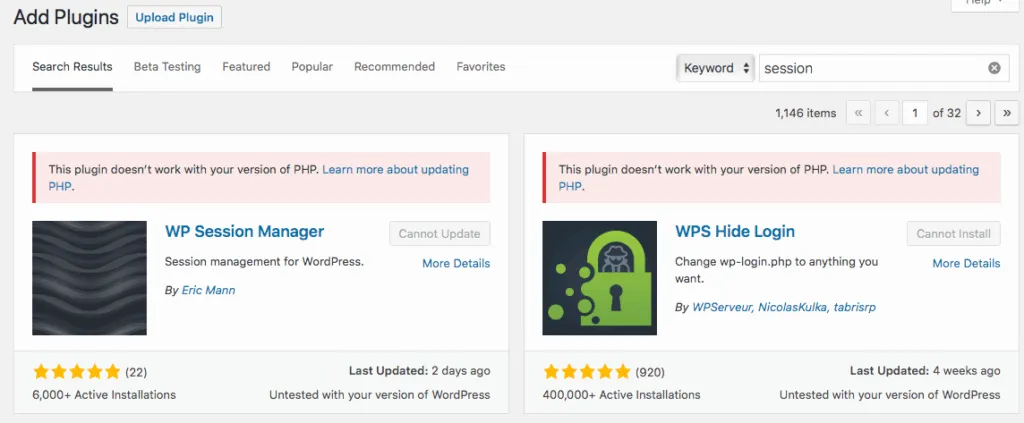
Task: View the Recommended plugins tab
Action: (394, 67)
